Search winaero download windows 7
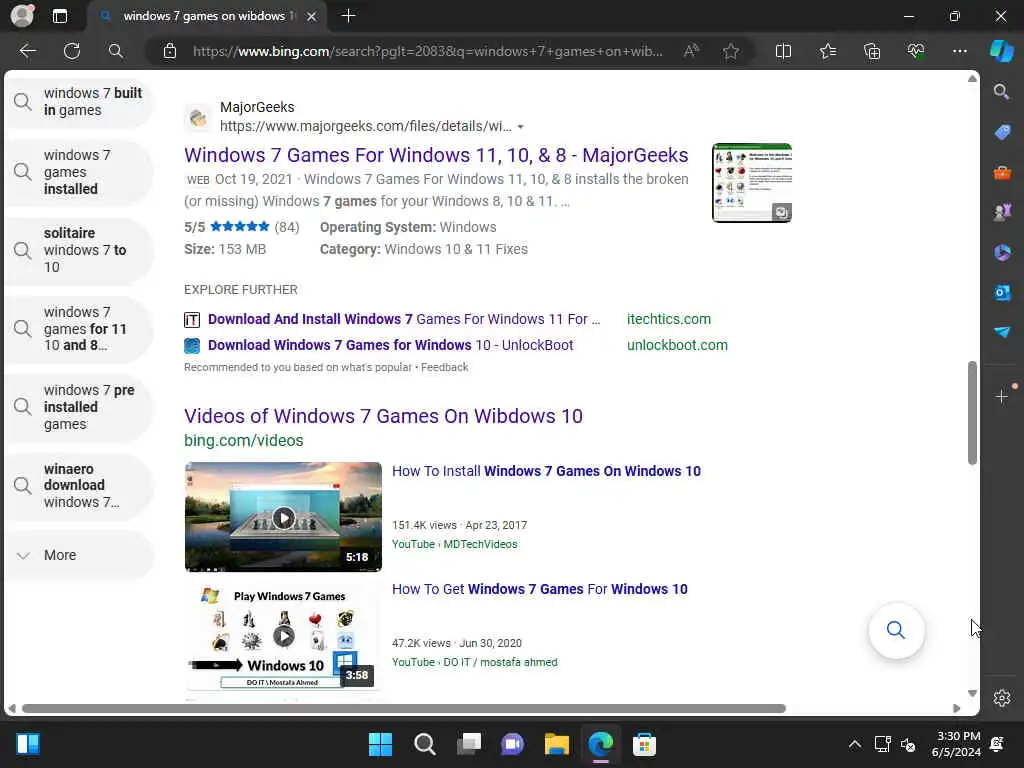 78,485
